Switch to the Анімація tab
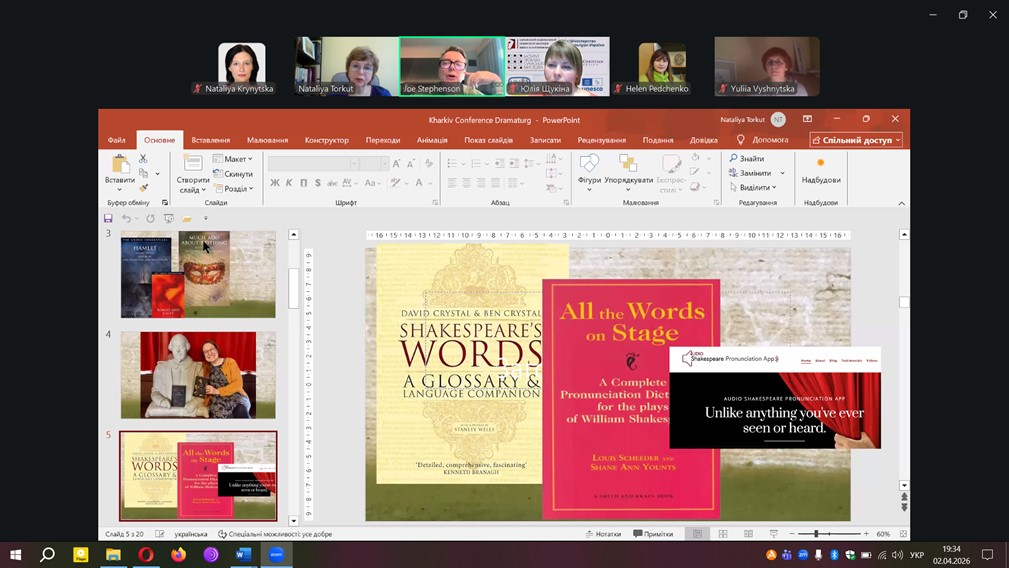 (432, 140)
